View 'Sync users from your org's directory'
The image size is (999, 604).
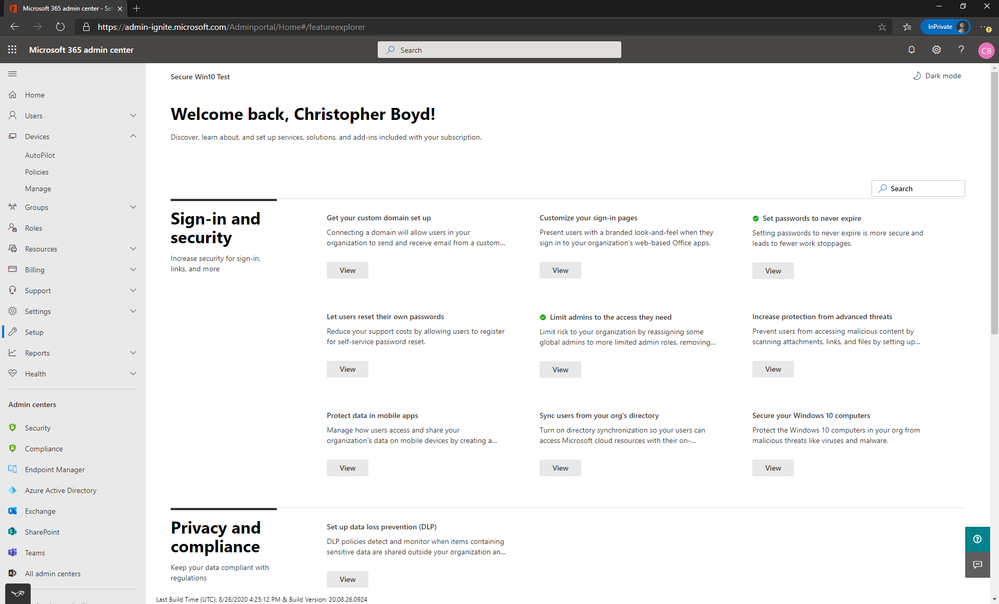[560, 468]
